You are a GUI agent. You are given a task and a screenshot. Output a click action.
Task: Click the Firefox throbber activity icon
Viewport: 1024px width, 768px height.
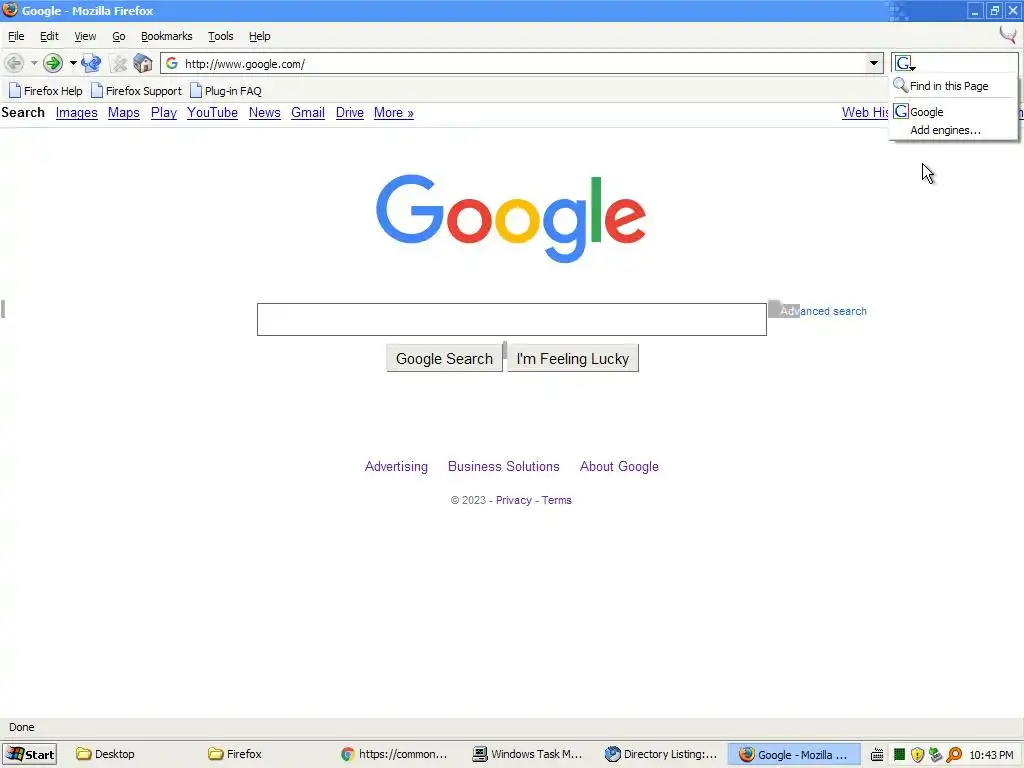point(1008,35)
